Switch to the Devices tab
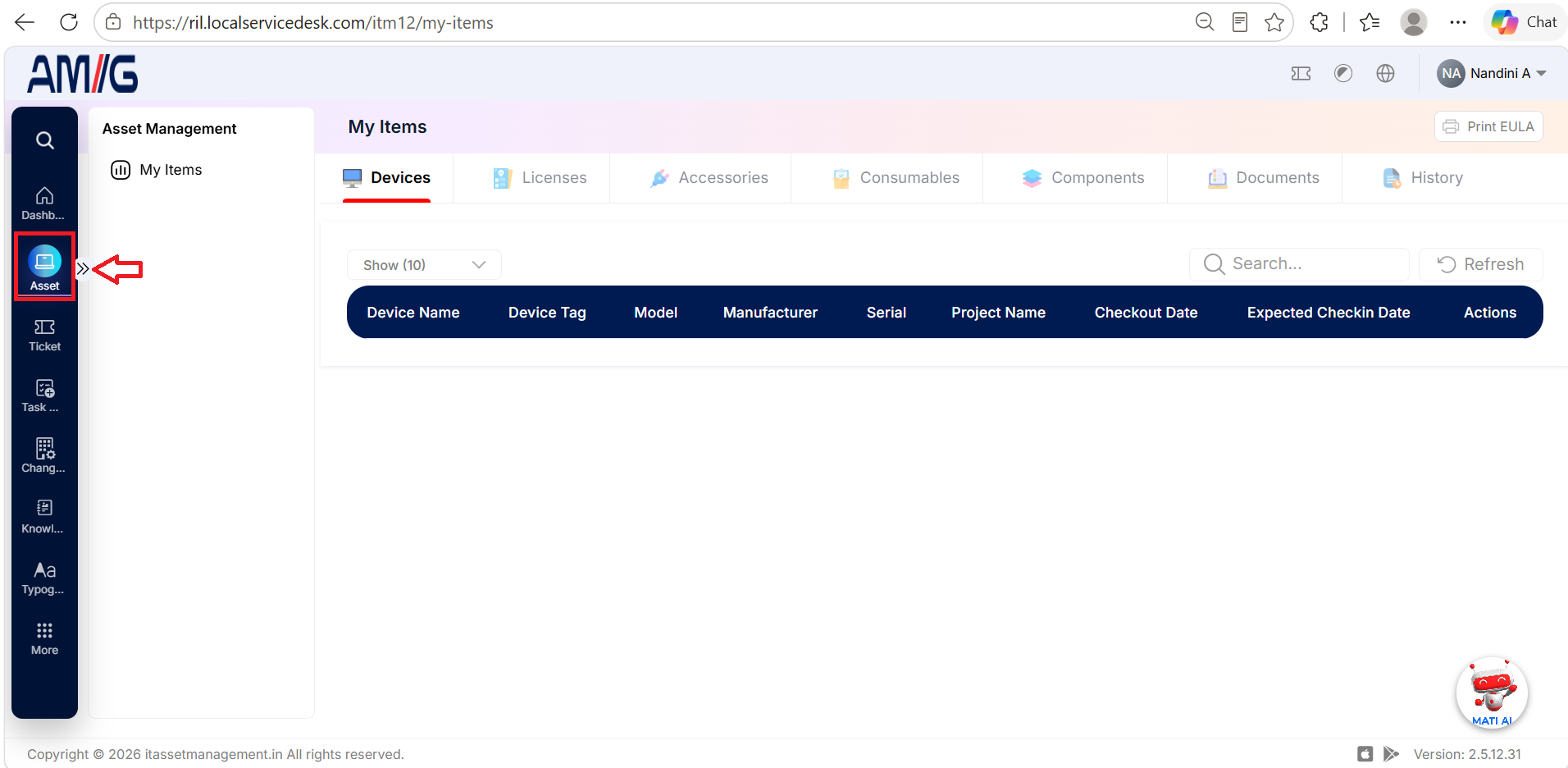This screenshot has width=1568, height=768. [x=387, y=178]
